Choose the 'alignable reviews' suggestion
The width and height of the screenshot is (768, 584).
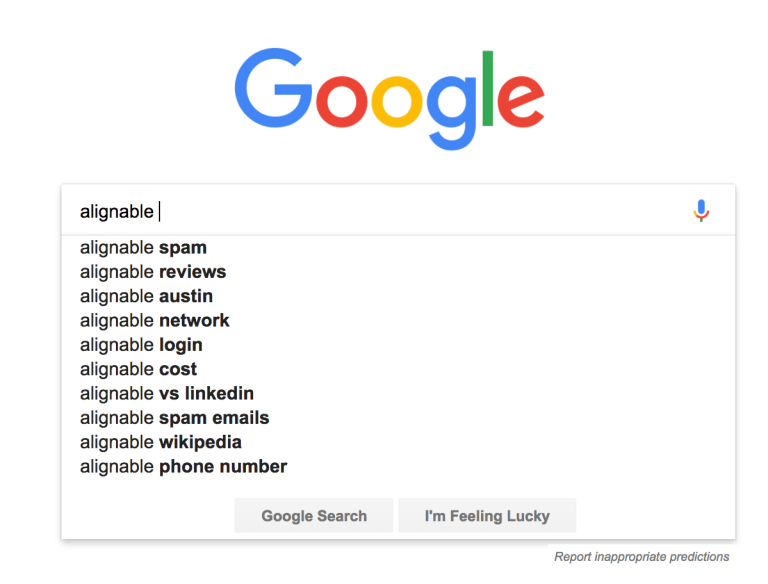(153, 272)
